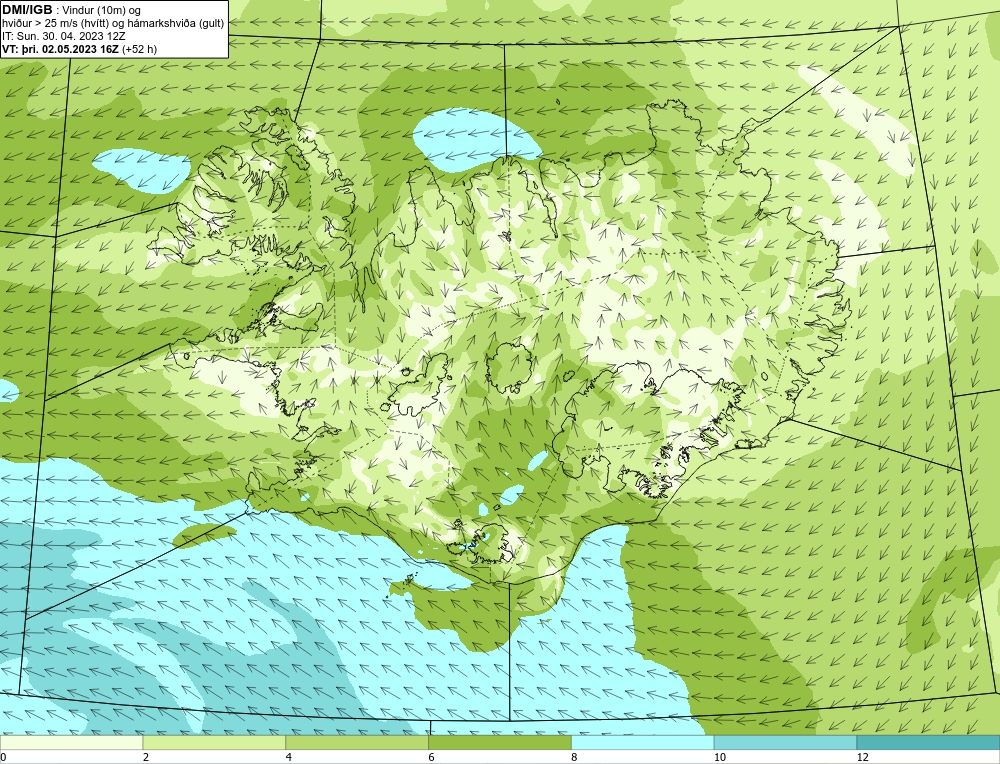This screenshot has width=1000, height=764.
Task: Click the 'VT: þri. 02.05.2023 16Z' valid time
Action: click(x=61, y=48)
